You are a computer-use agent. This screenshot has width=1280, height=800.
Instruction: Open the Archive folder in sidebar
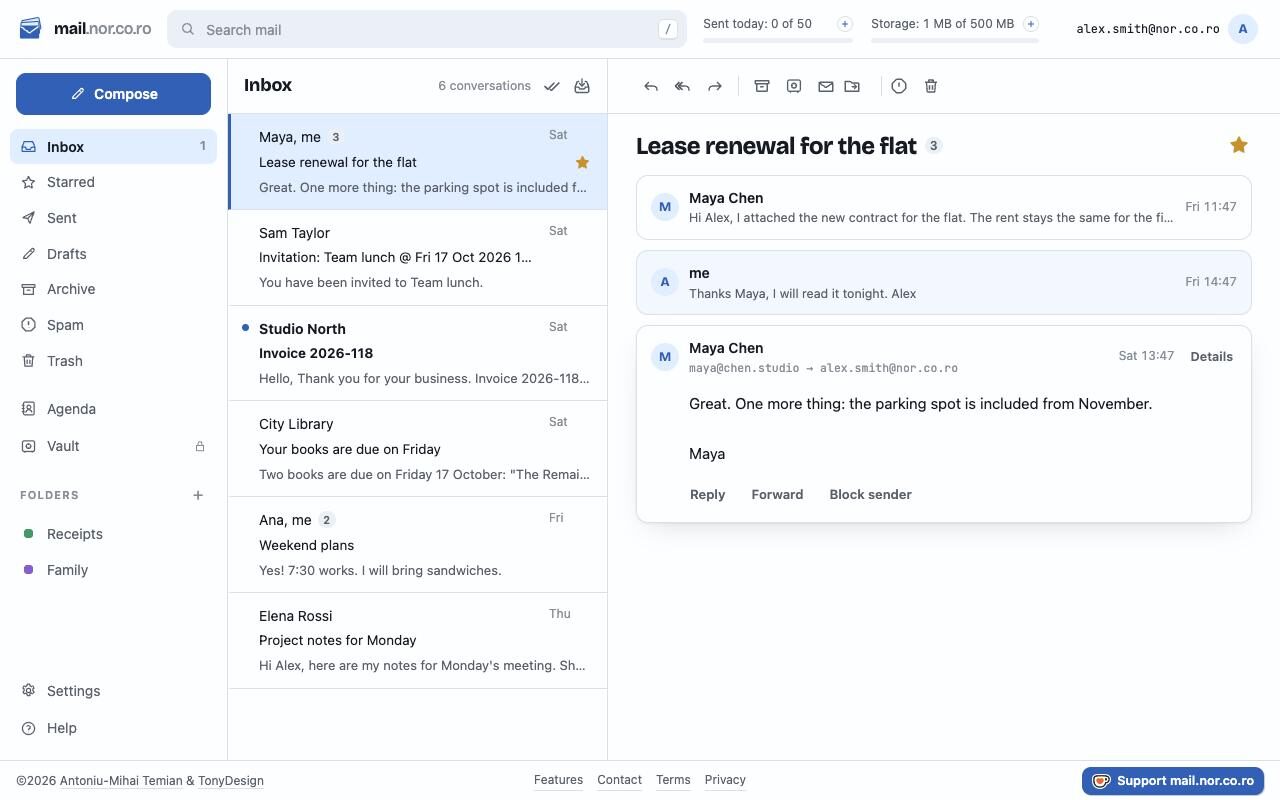[x=113, y=289]
